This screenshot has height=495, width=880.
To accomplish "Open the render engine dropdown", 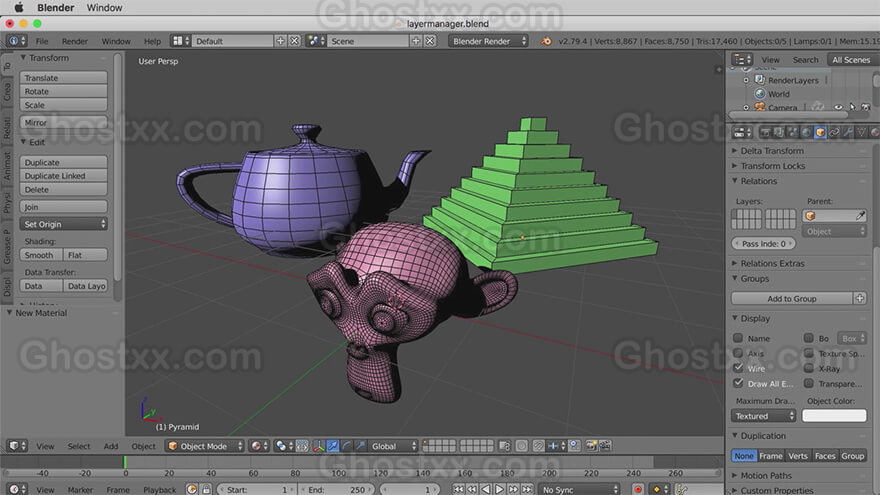I will 488,41.
